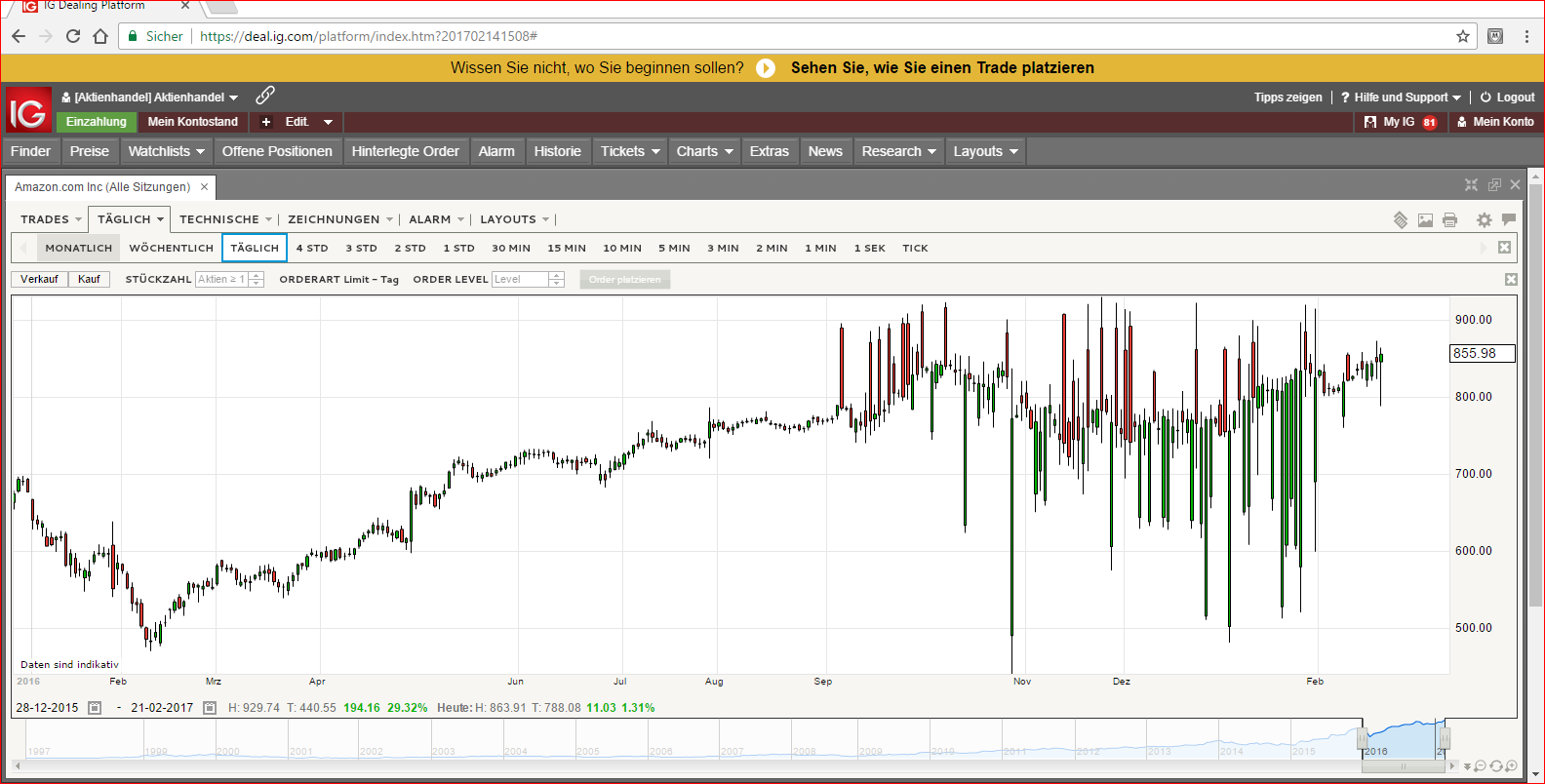
Task: Reset chart zoom
Action: (1495, 766)
